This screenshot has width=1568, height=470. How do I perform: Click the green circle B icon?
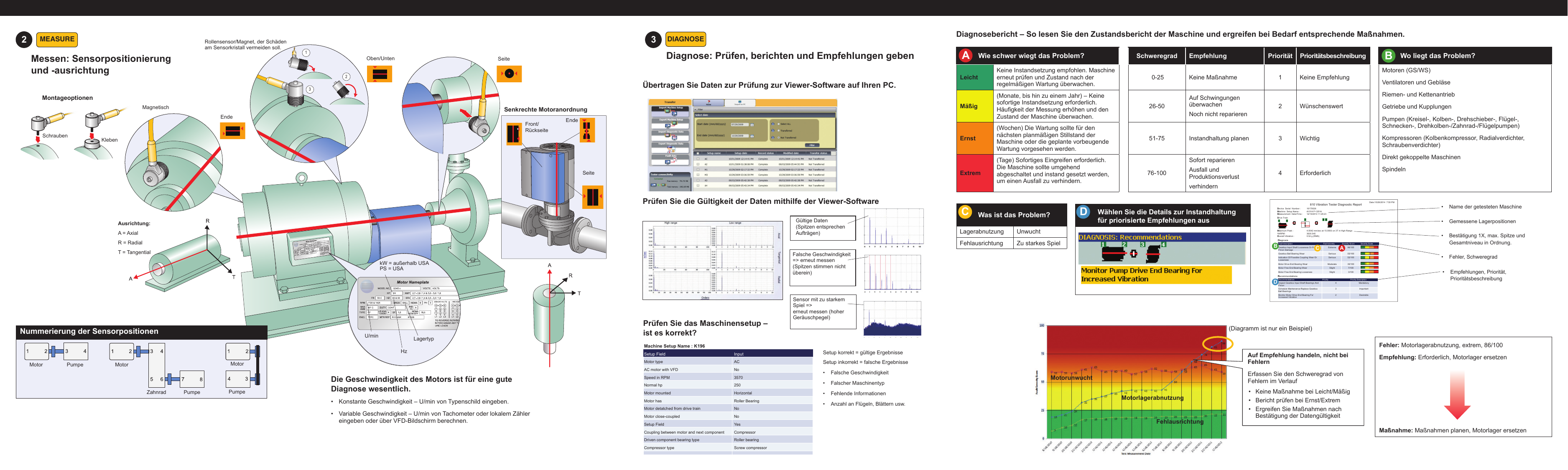[1388, 55]
